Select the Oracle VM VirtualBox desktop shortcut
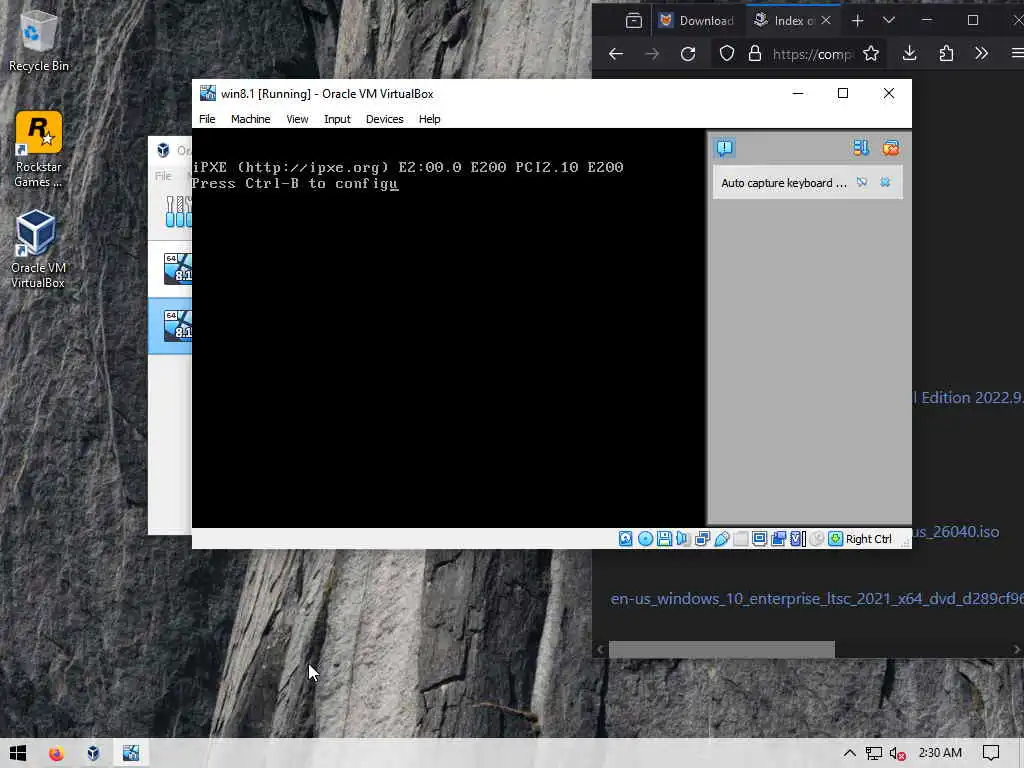1024x768 pixels. pyautogui.click(x=38, y=249)
